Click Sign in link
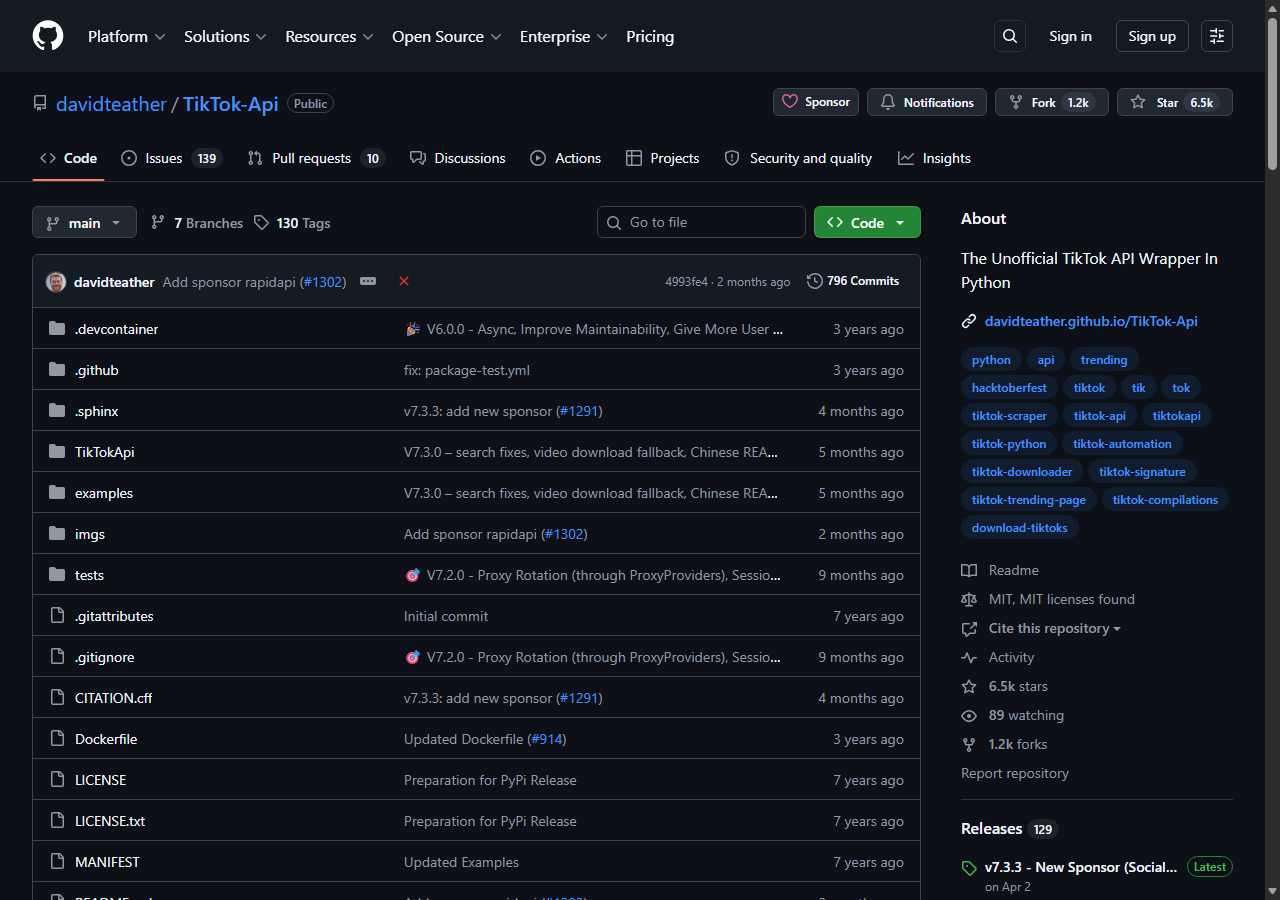1280x900 pixels. click(x=1070, y=36)
